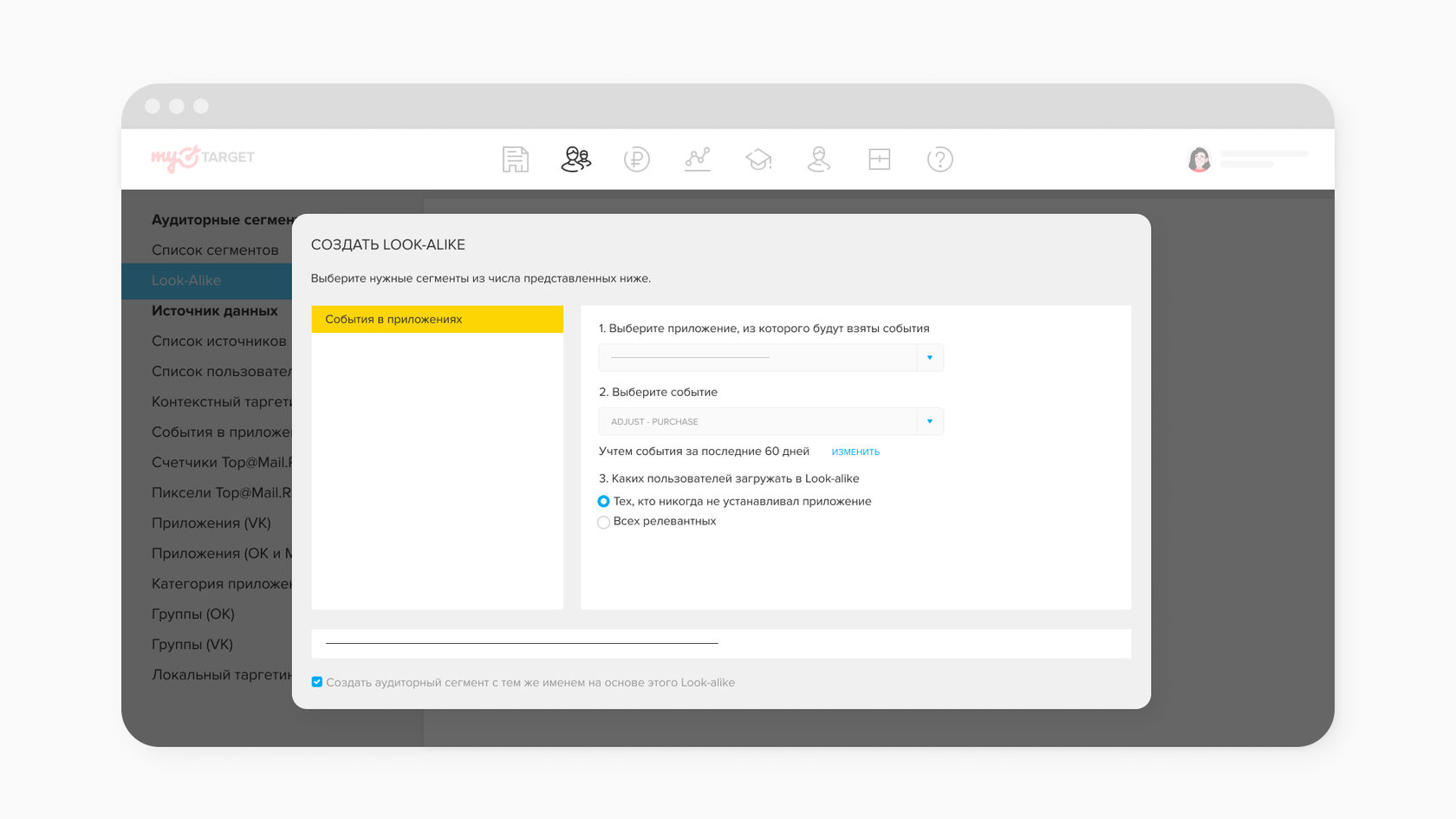The image size is (1456, 819).
Task: Open 'Счетчики Top@Mail.Ru' sidebar item
Action: coord(222,463)
